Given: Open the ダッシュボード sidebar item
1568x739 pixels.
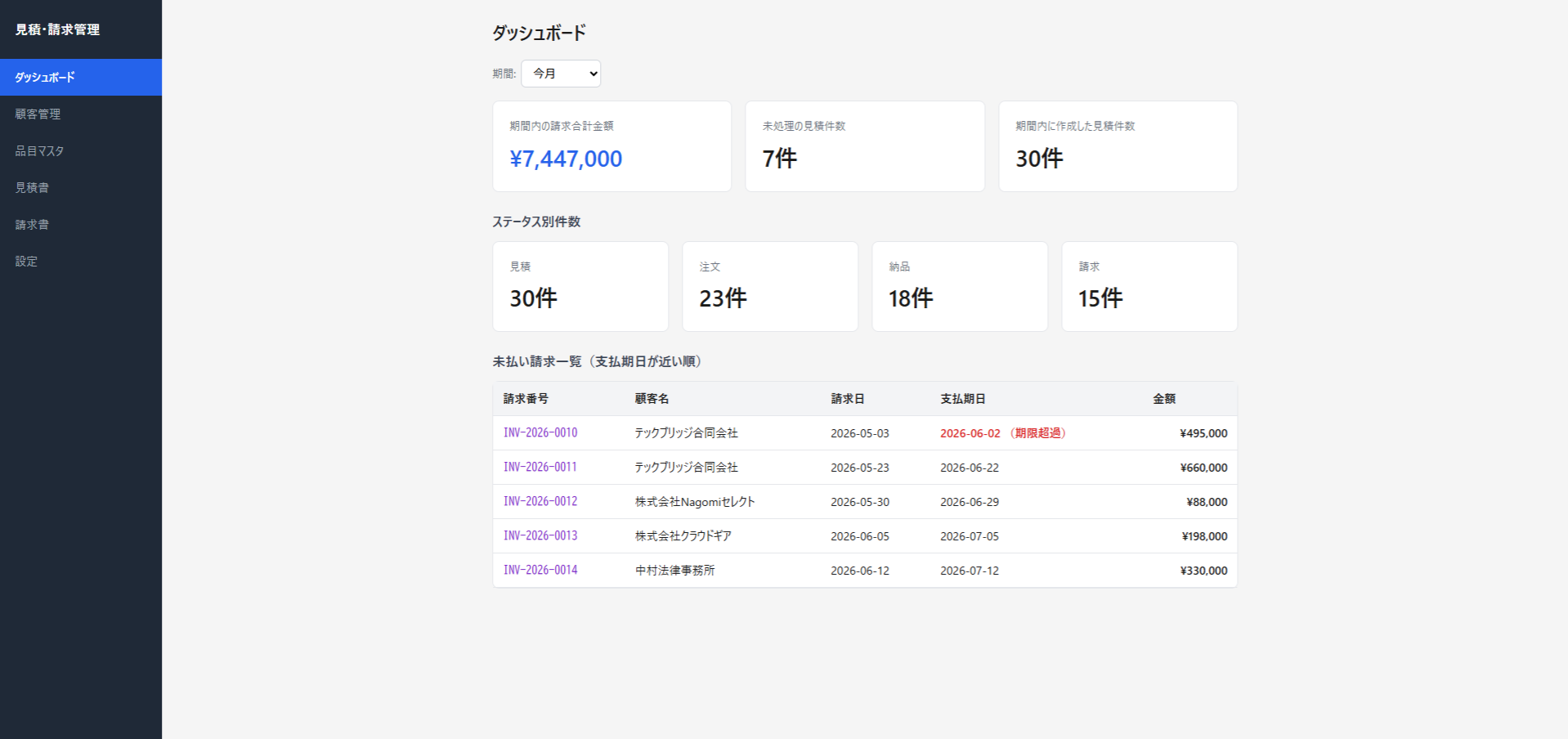Looking at the screenshot, I should pyautogui.click(x=81, y=77).
